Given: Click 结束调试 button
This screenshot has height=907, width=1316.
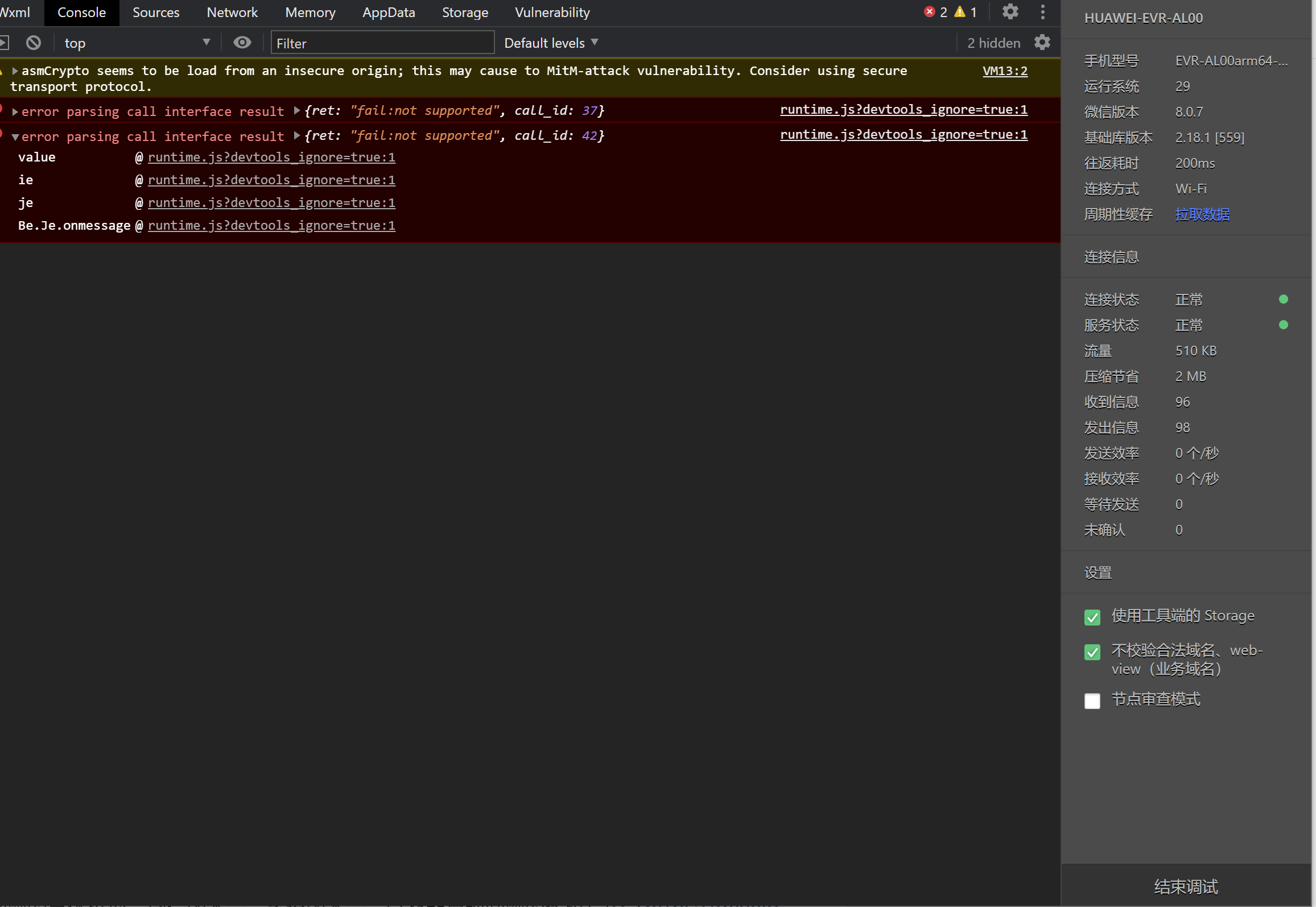Looking at the screenshot, I should 1186,887.
